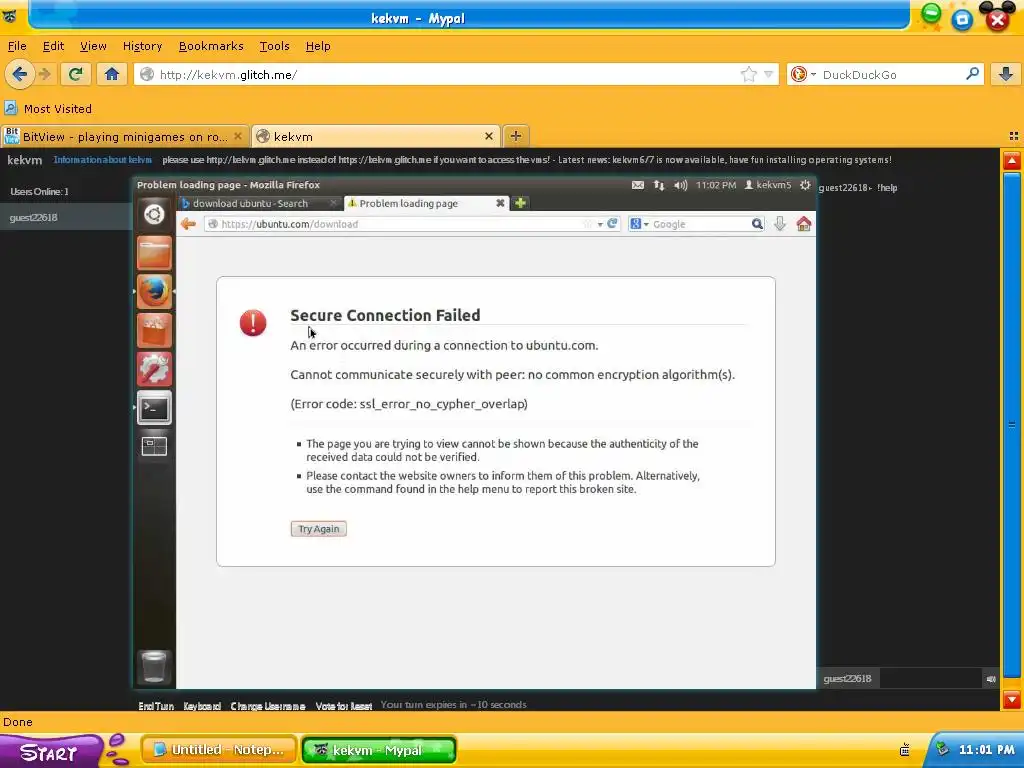The width and height of the screenshot is (1024, 768).
Task: Open the DuckDuckGo search engine selector
Action: point(803,74)
